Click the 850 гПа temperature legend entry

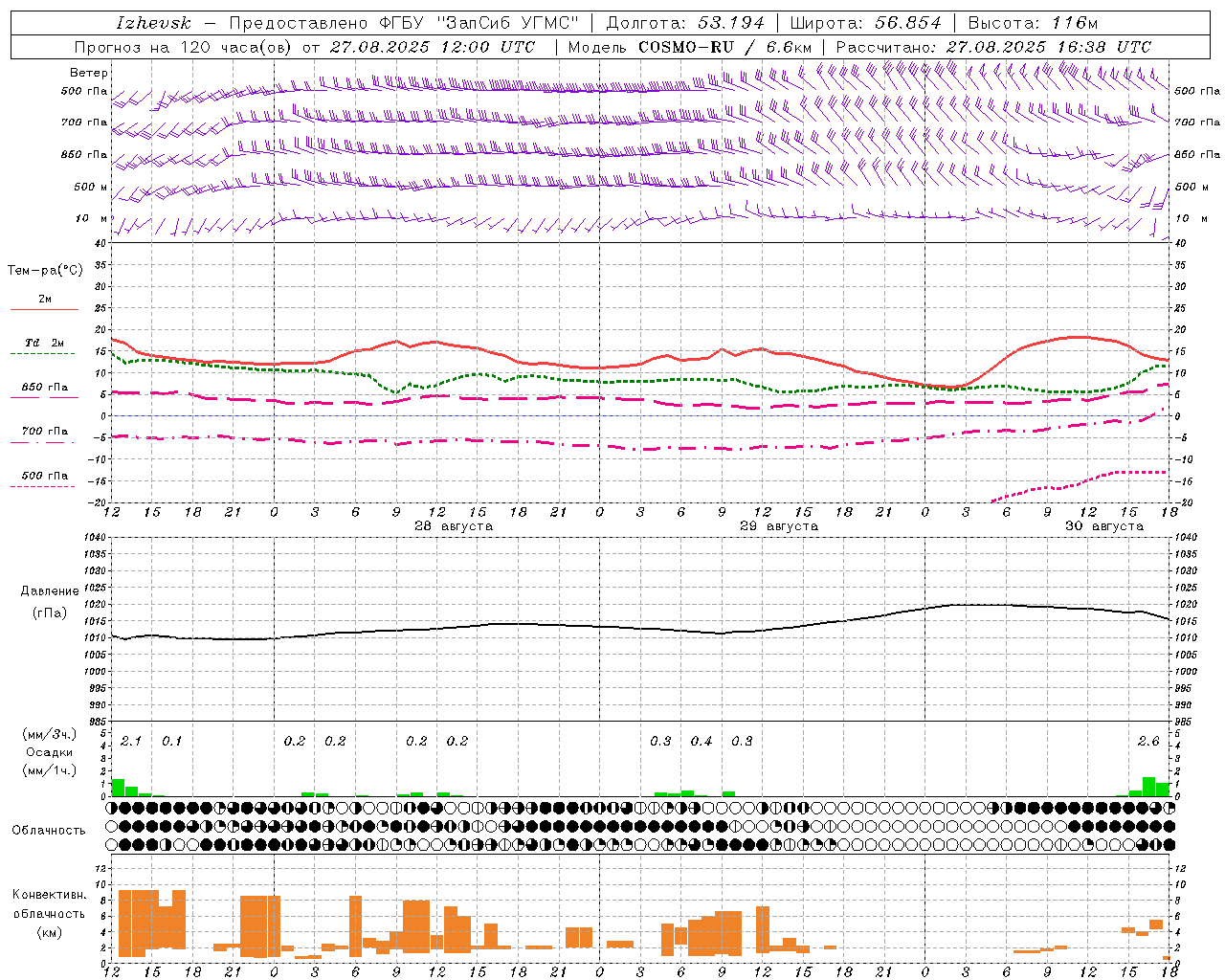click(45, 388)
